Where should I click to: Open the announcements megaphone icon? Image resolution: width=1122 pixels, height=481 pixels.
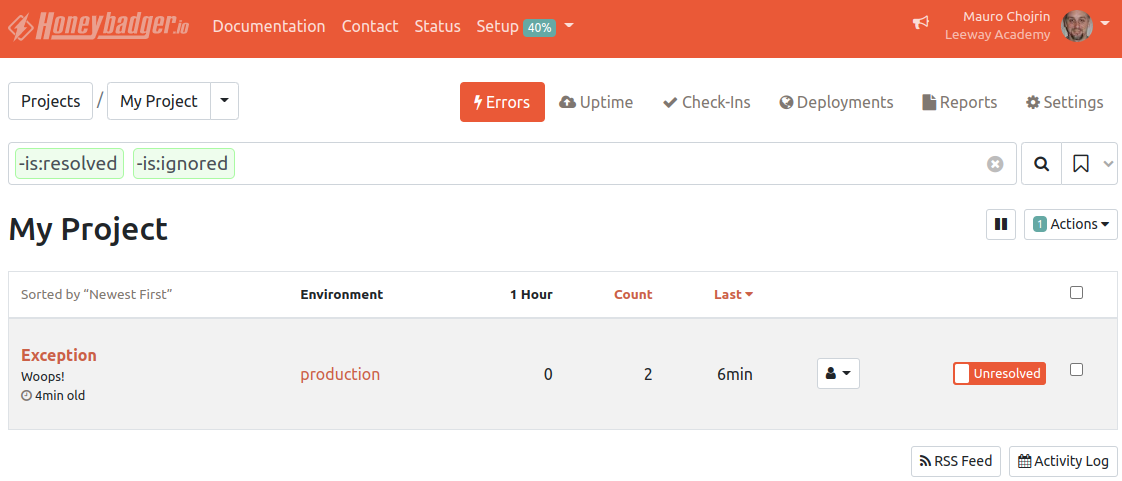[920, 23]
